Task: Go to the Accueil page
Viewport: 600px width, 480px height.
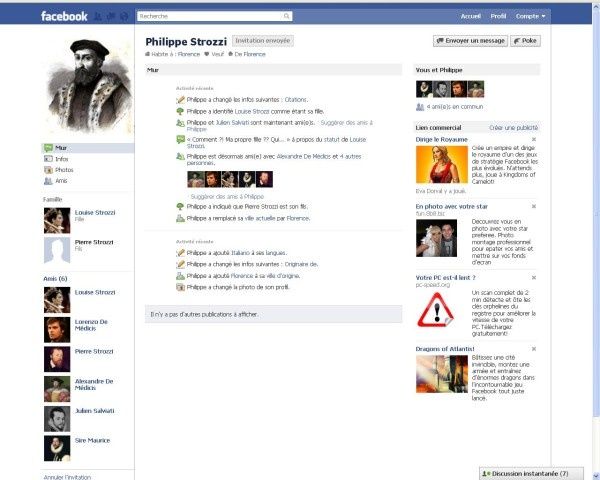Action: 470,17
